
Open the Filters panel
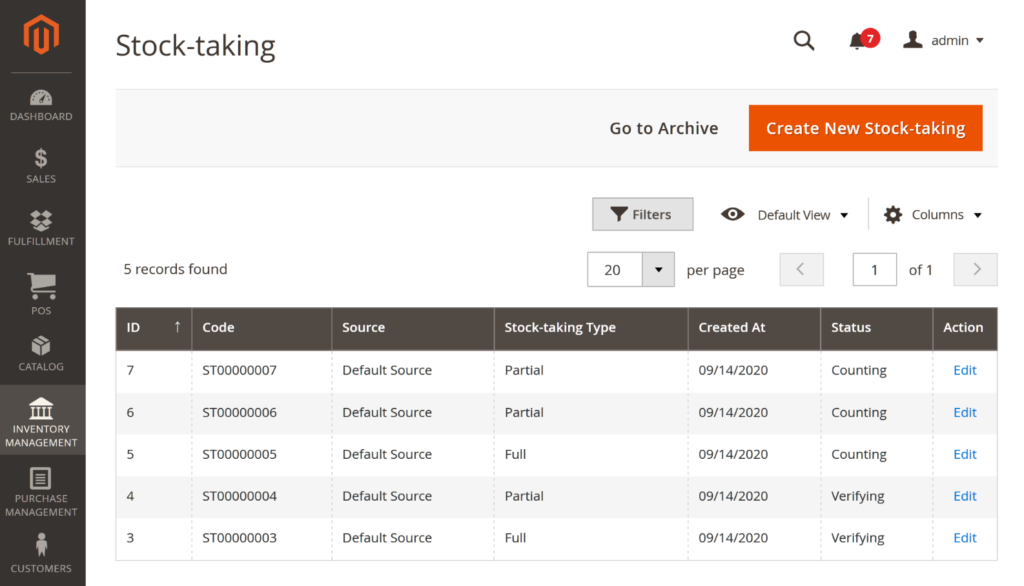[642, 214]
